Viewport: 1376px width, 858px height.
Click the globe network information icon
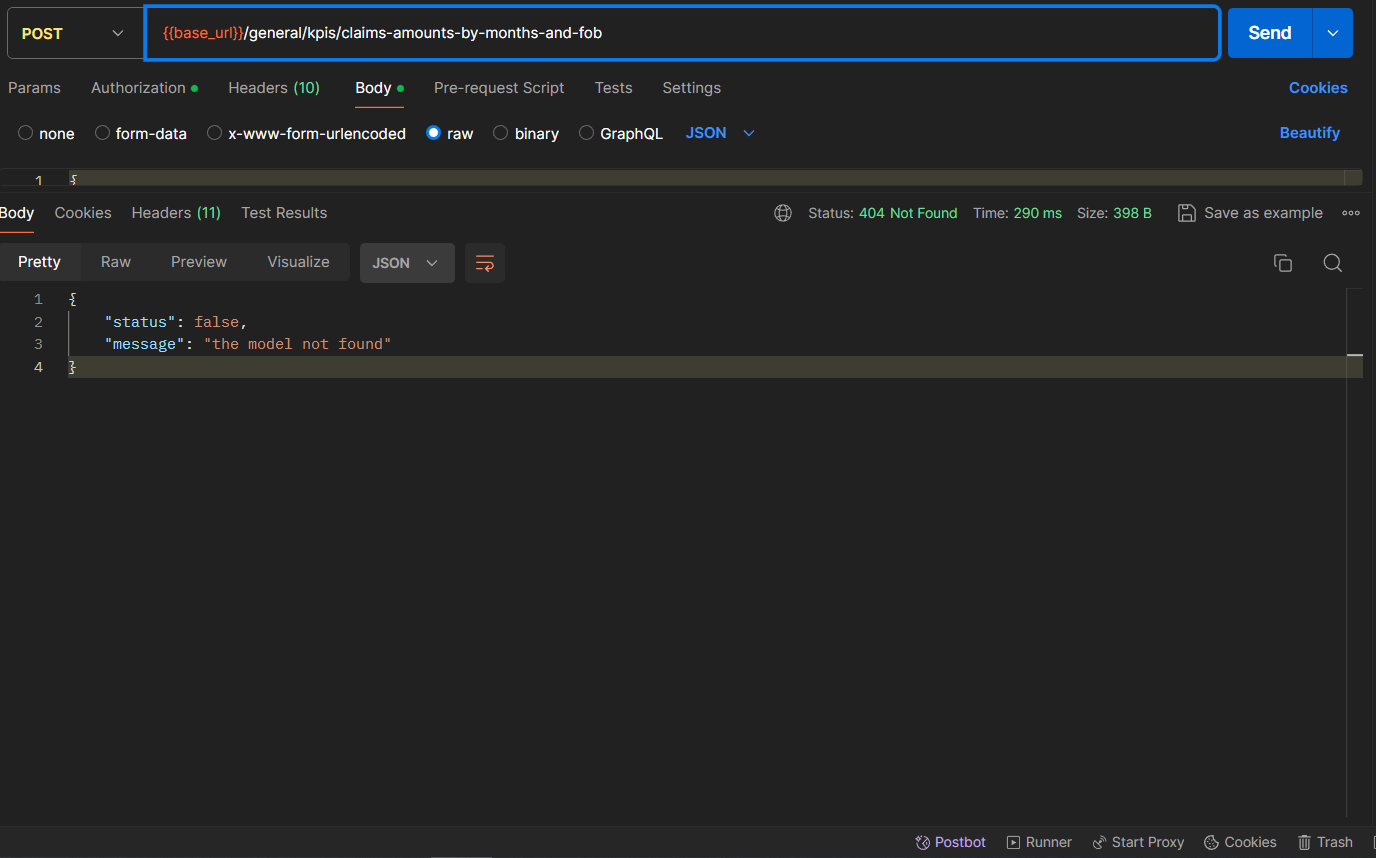(x=783, y=213)
